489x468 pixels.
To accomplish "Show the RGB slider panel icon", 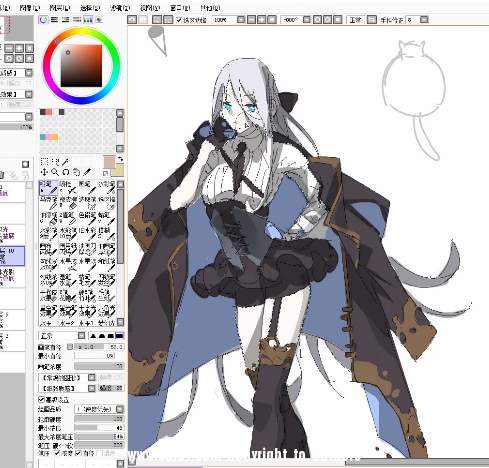I will click(54, 20).
